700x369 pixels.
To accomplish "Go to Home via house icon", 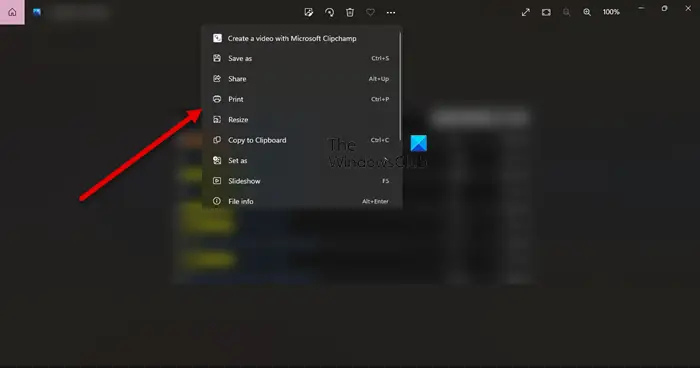I will tap(12, 12).
